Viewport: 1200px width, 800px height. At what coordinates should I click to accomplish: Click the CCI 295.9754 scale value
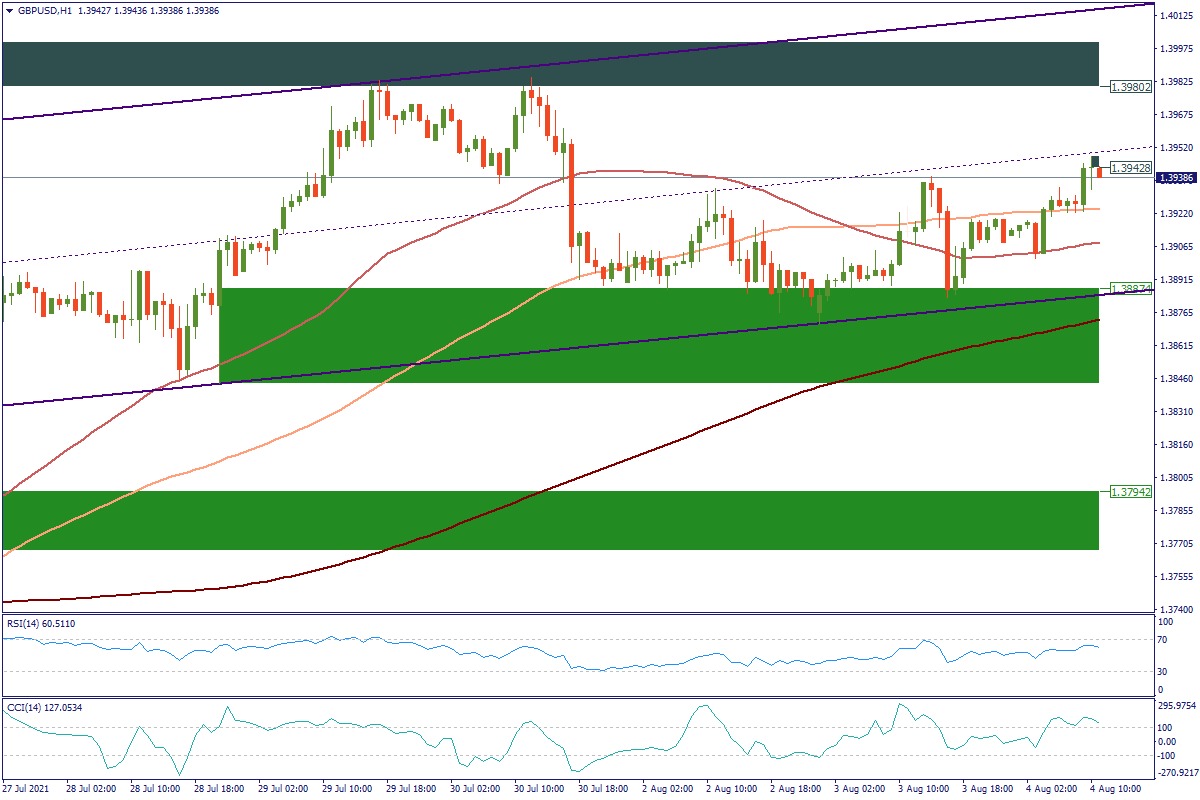1177,705
